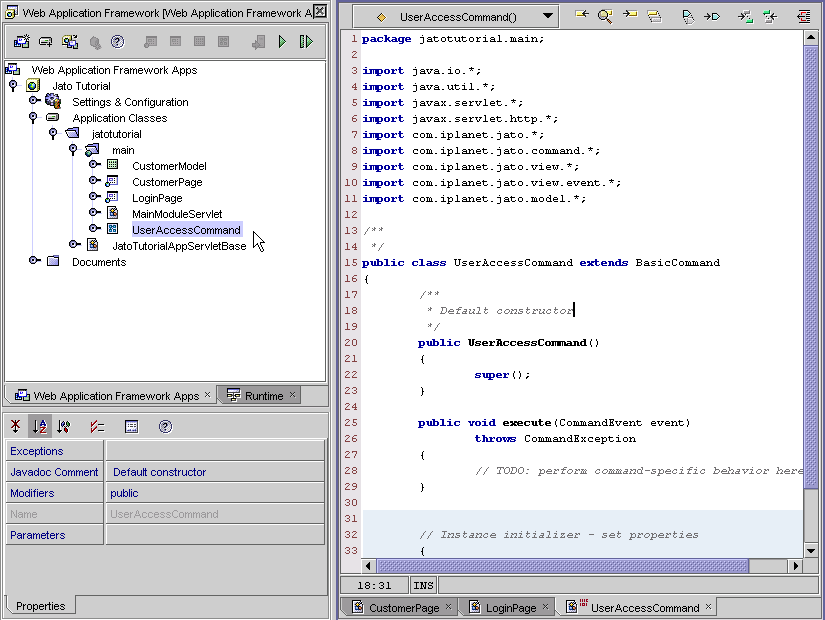
Task: Select CustomerModel in the tree
Action: [169, 166]
